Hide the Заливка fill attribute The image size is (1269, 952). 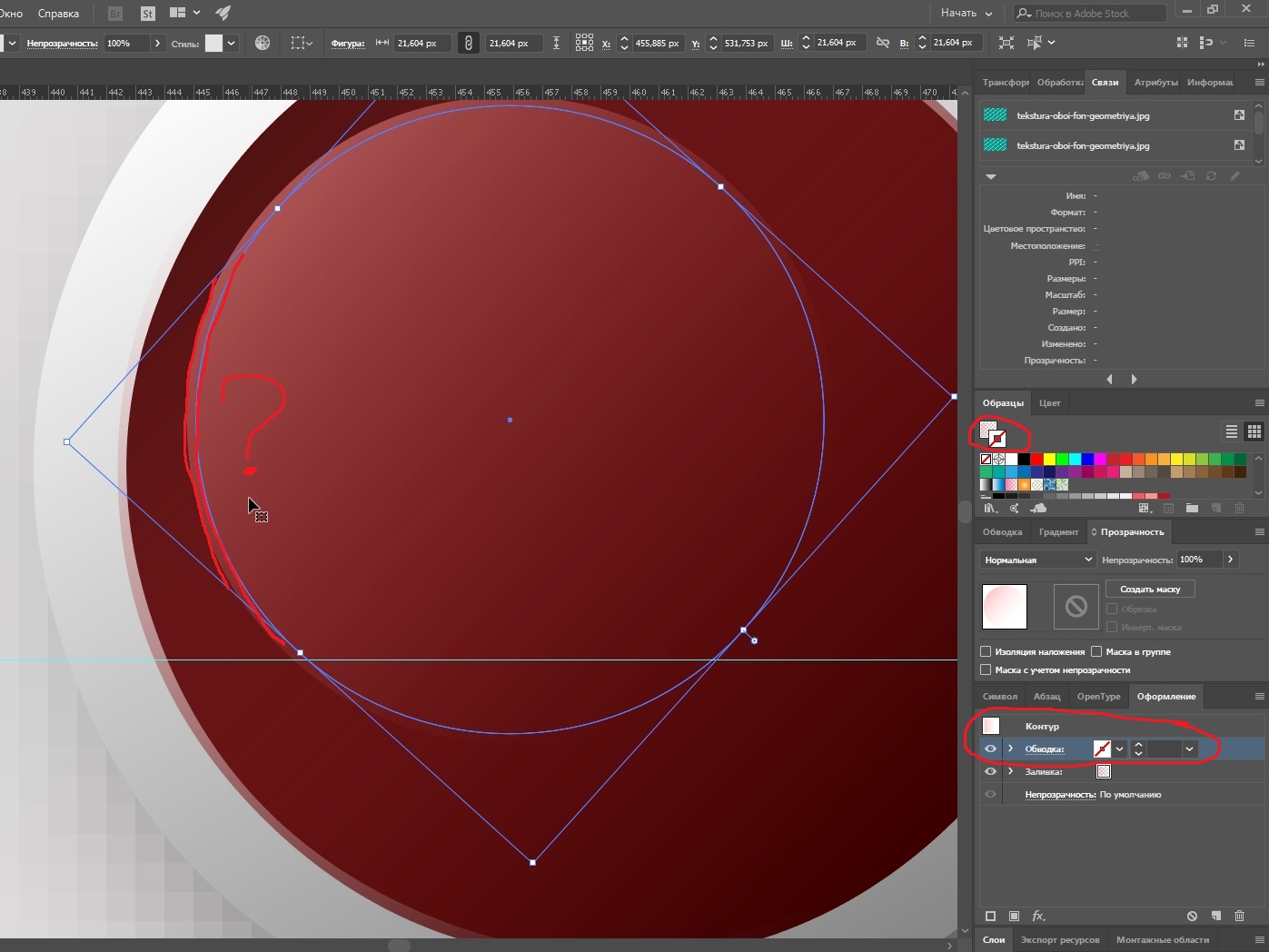pyautogui.click(x=990, y=771)
